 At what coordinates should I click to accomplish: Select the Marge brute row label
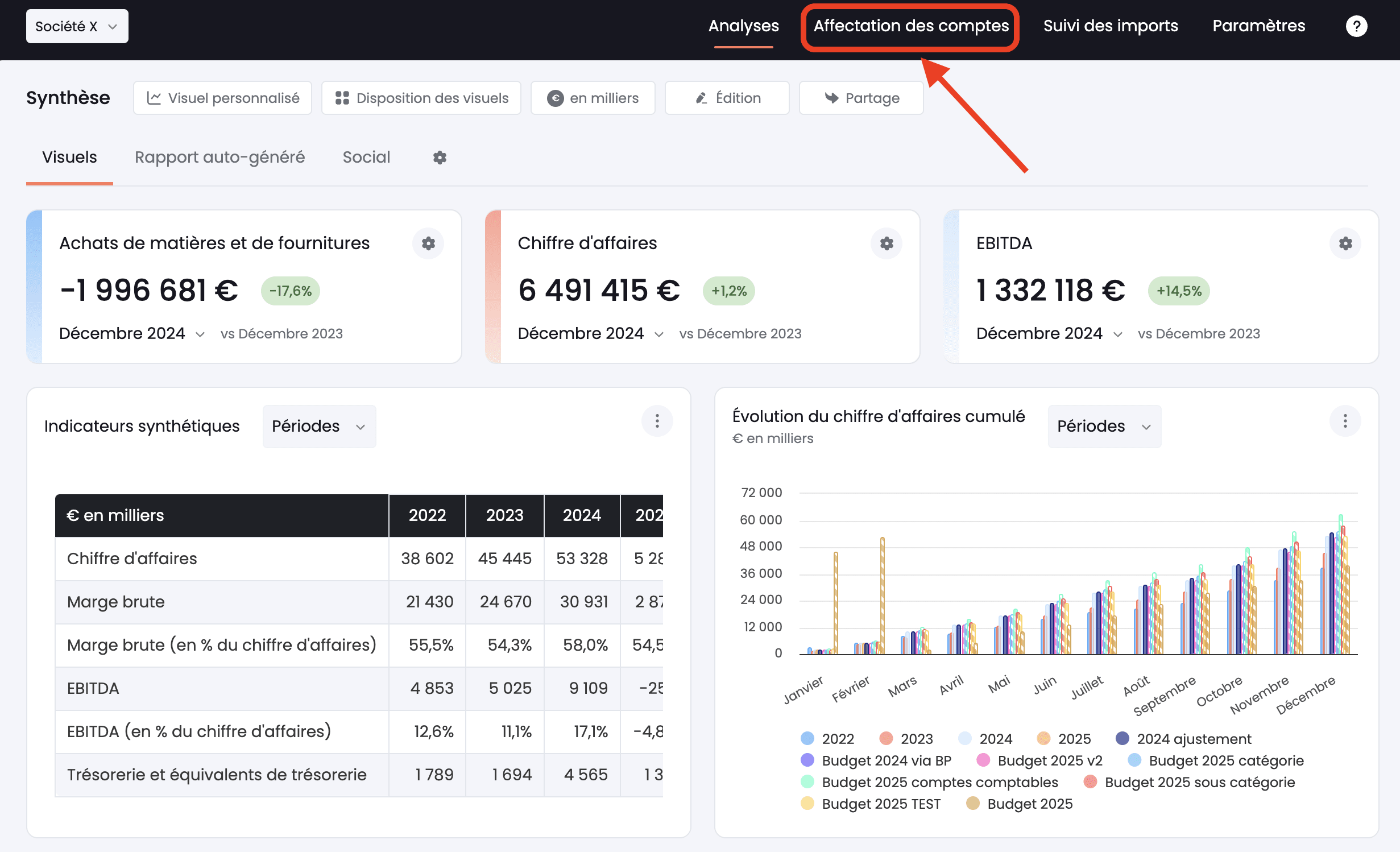pos(116,602)
